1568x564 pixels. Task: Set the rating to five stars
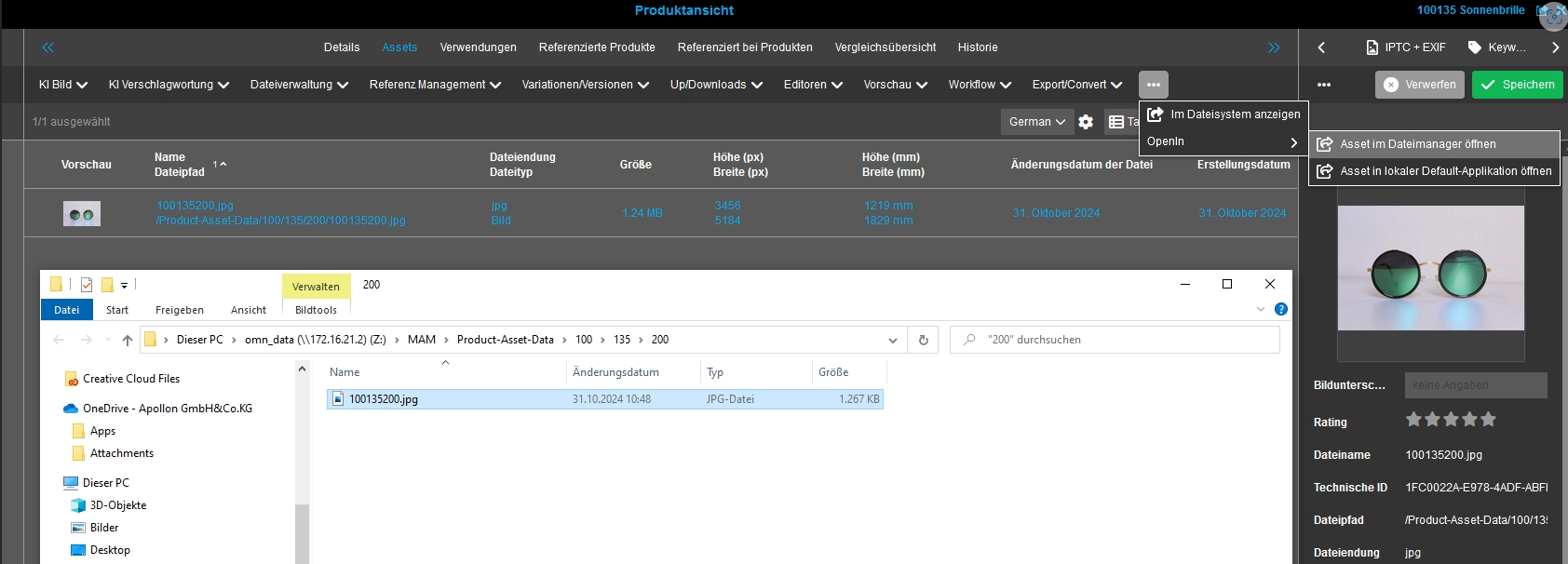[x=1488, y=420]
